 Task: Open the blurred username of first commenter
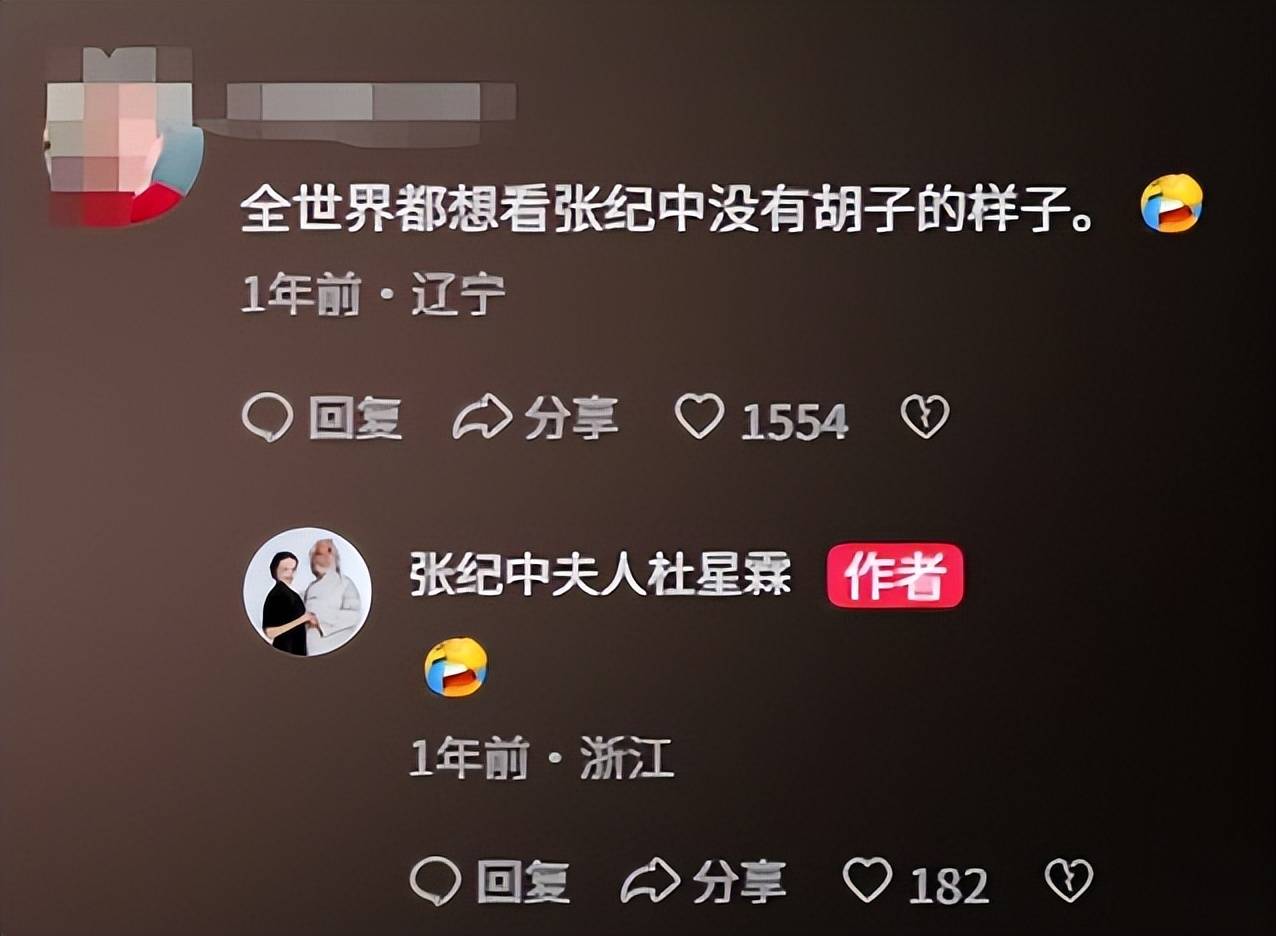point(371,102)
